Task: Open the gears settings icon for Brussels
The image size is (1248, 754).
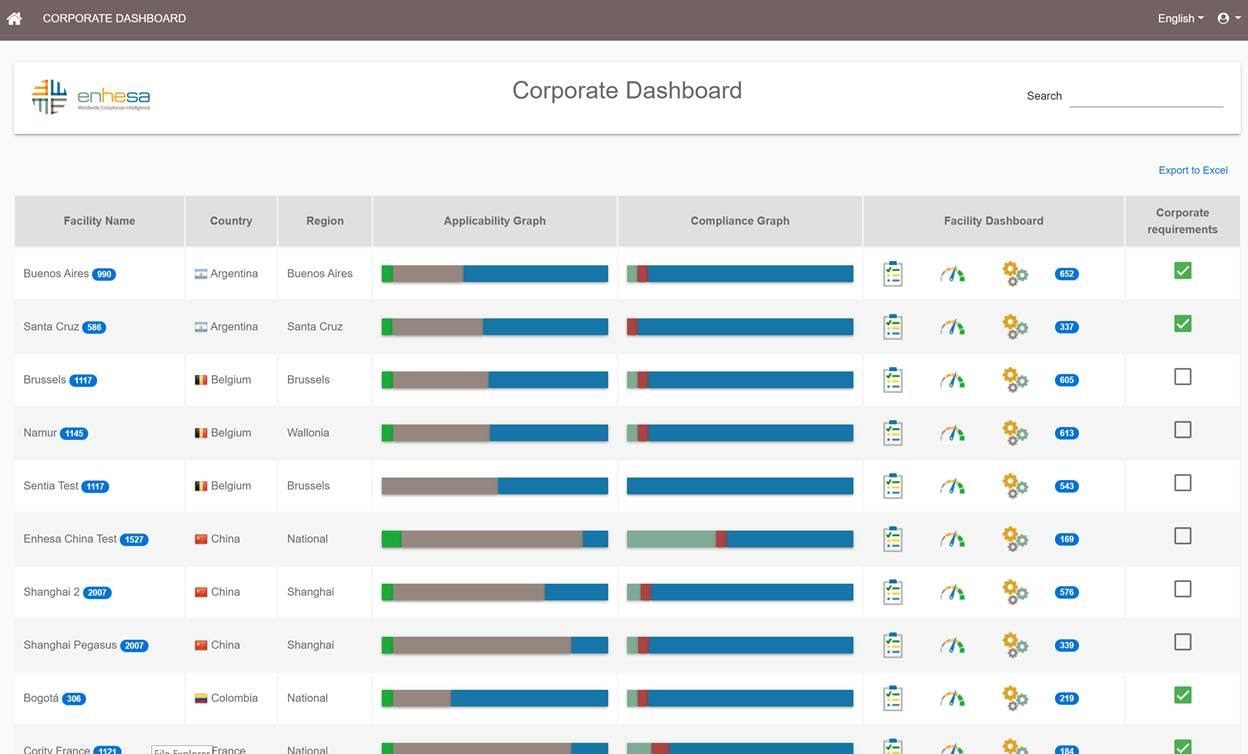Action: tap(1015, 380)
